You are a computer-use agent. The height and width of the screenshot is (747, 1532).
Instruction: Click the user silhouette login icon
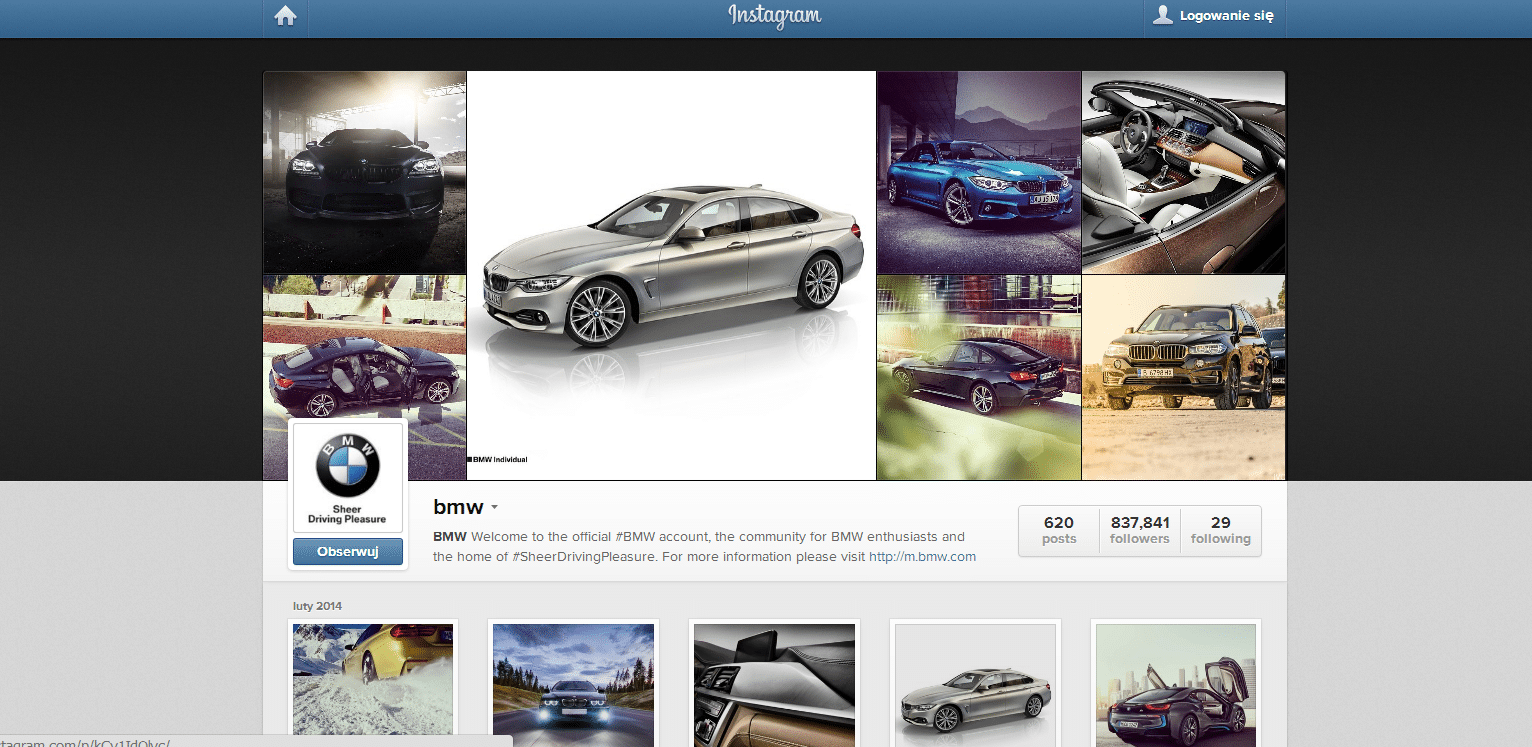tap(1162, 15)
